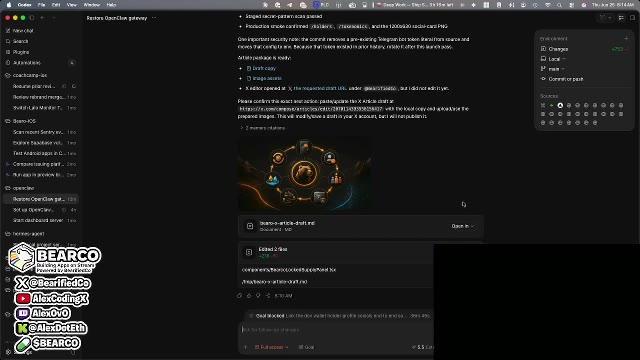Open the 'Explore Supabase' chat row

coord(41,143)
